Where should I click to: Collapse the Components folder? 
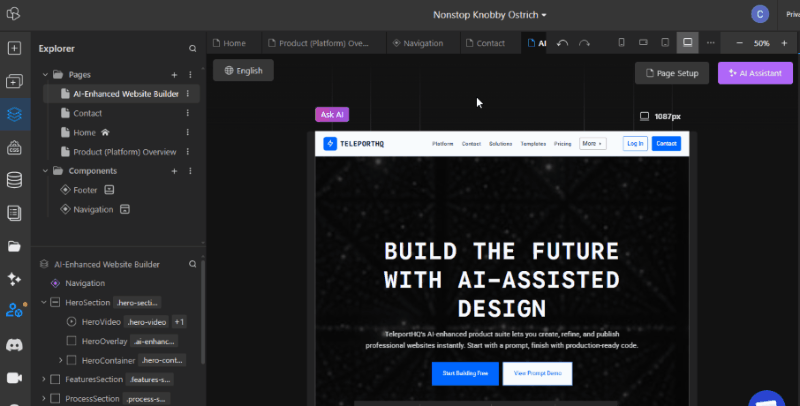point(45,171)
